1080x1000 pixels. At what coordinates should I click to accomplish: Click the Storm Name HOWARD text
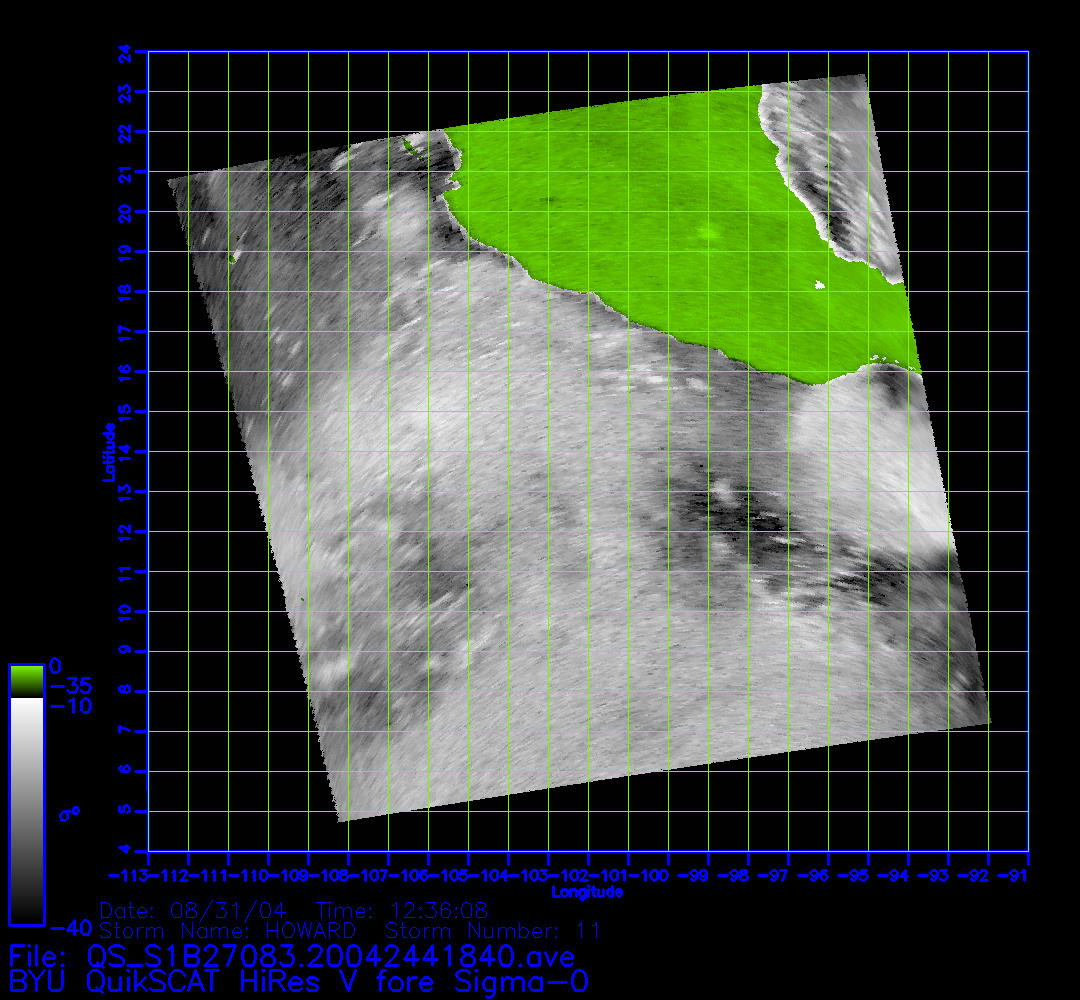click(228, 931)
